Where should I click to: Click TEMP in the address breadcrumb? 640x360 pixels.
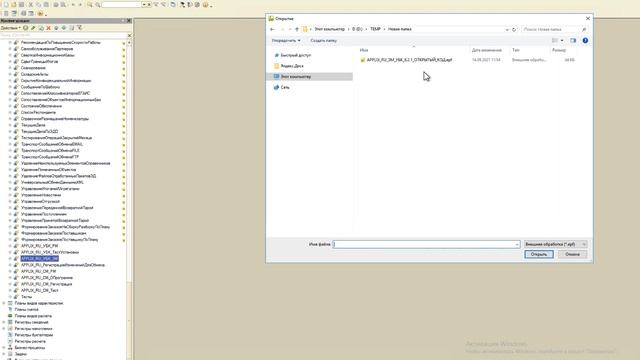pos(375,29)
